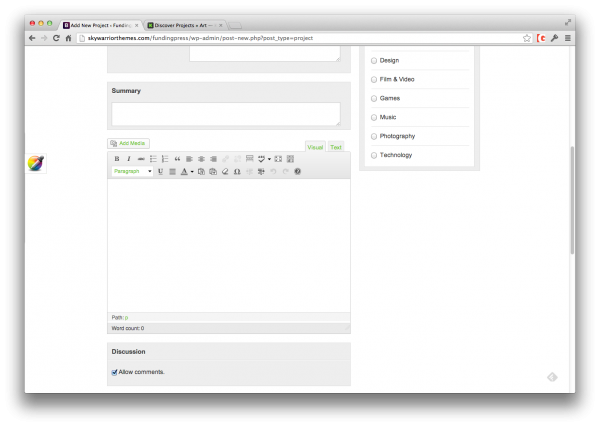Paste from Word
This screenshot has width=600, height=427.
pyautogui.click(x=213, y=171)
